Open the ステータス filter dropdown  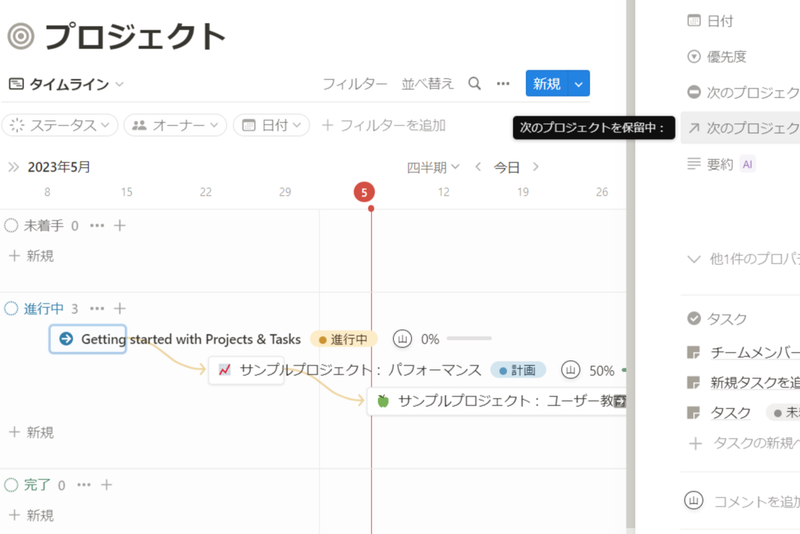pyautogui.click(x=60, y=125)
